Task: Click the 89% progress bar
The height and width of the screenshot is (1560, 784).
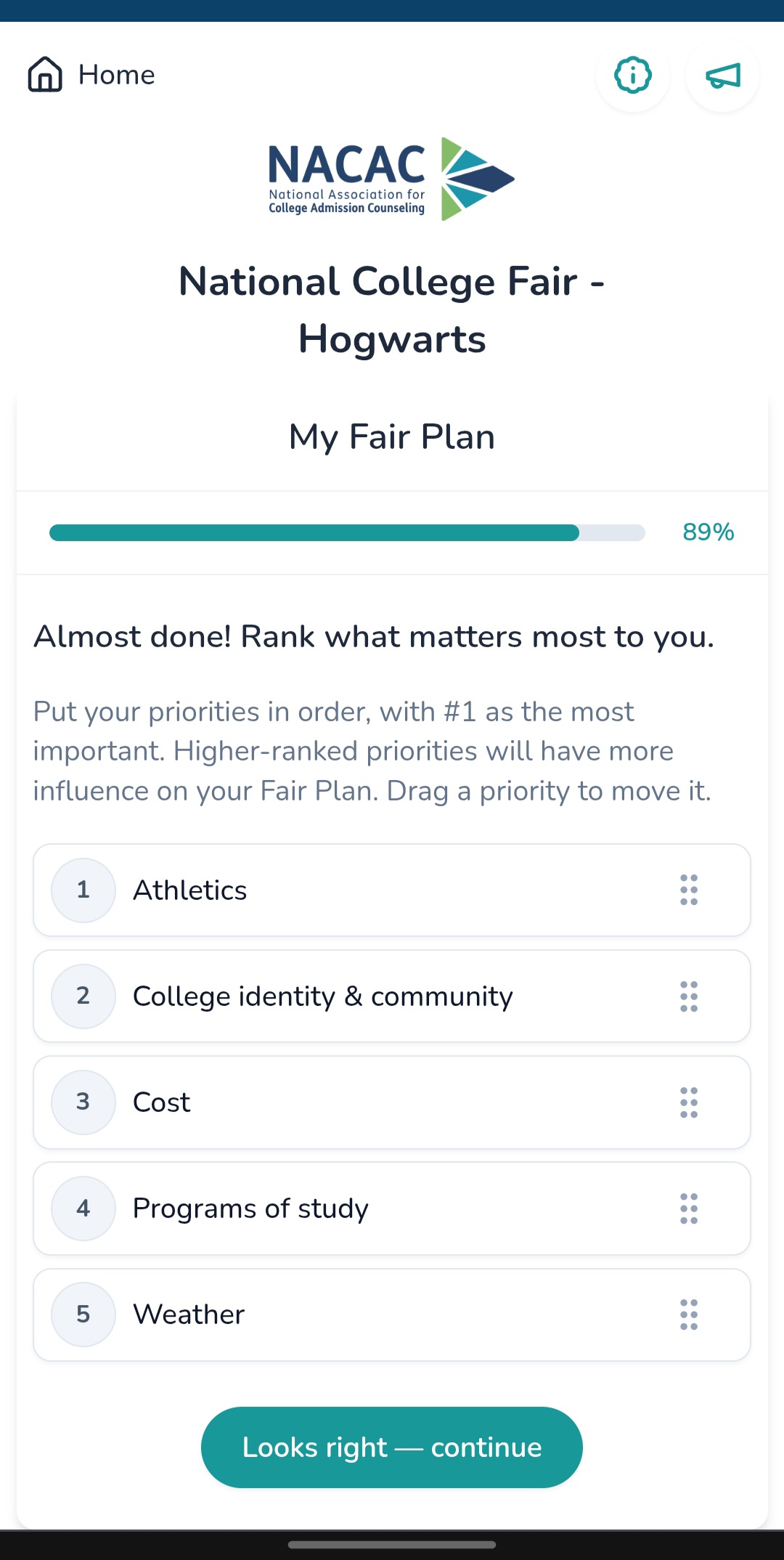Action: [x=347, y=532]
